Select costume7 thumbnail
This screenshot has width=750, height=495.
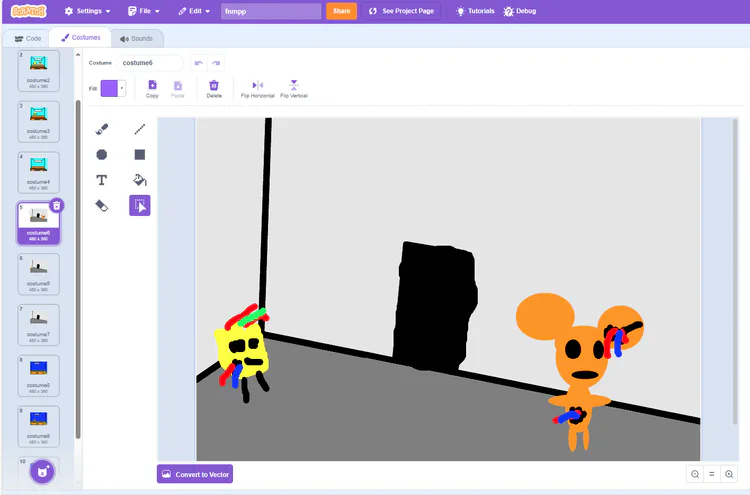[38, 325]
